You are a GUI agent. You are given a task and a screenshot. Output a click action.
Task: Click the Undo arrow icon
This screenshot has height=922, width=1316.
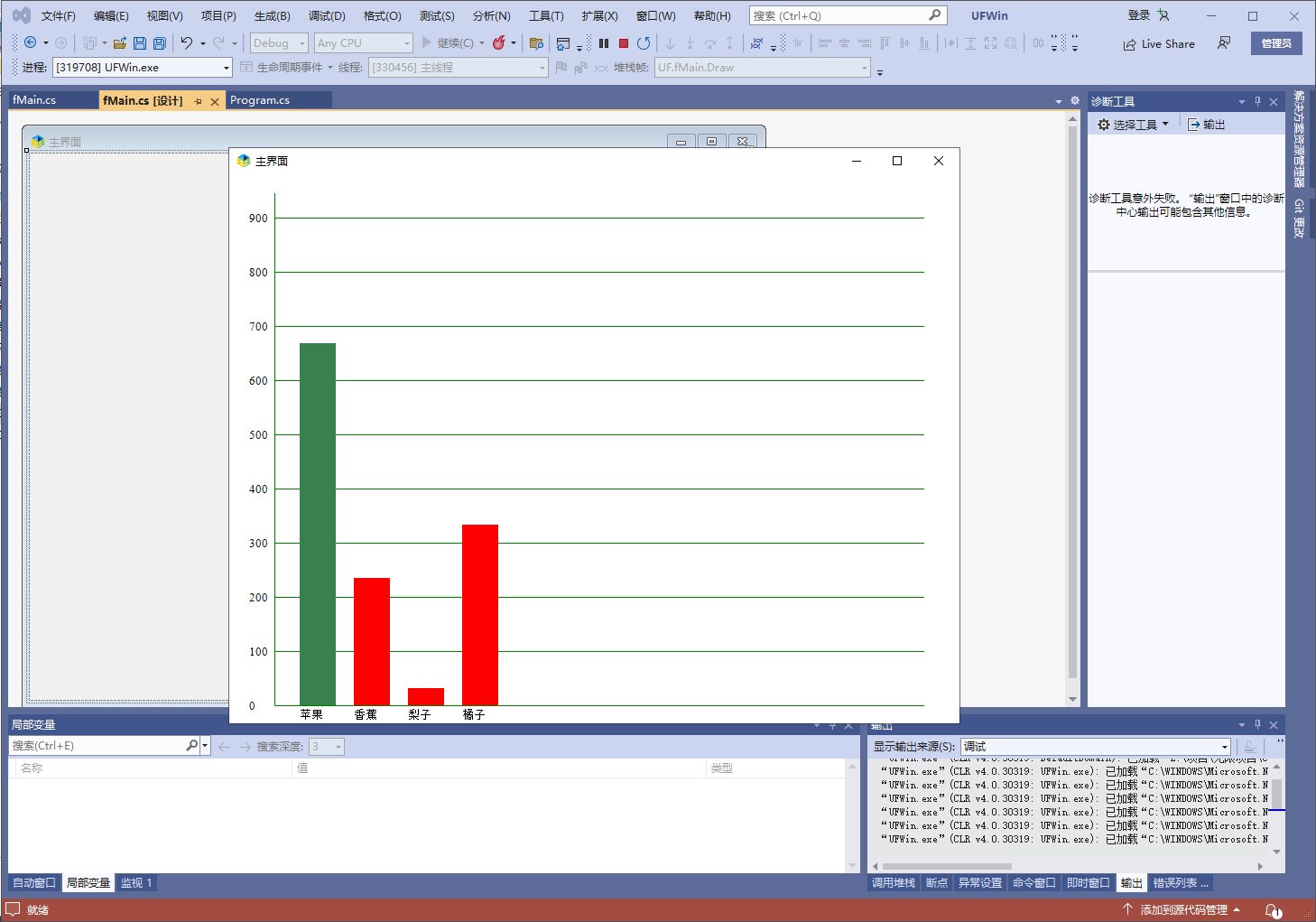(x=187, y=43)
